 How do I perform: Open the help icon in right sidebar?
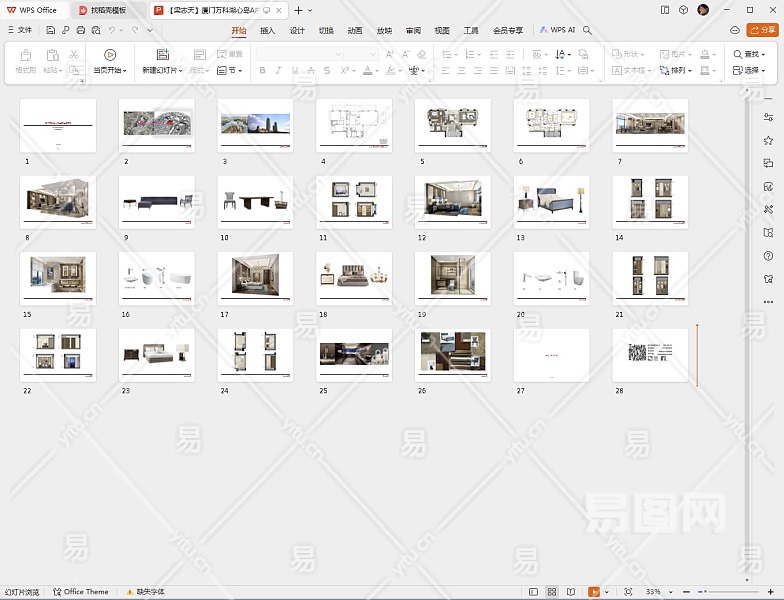(768, 256)
